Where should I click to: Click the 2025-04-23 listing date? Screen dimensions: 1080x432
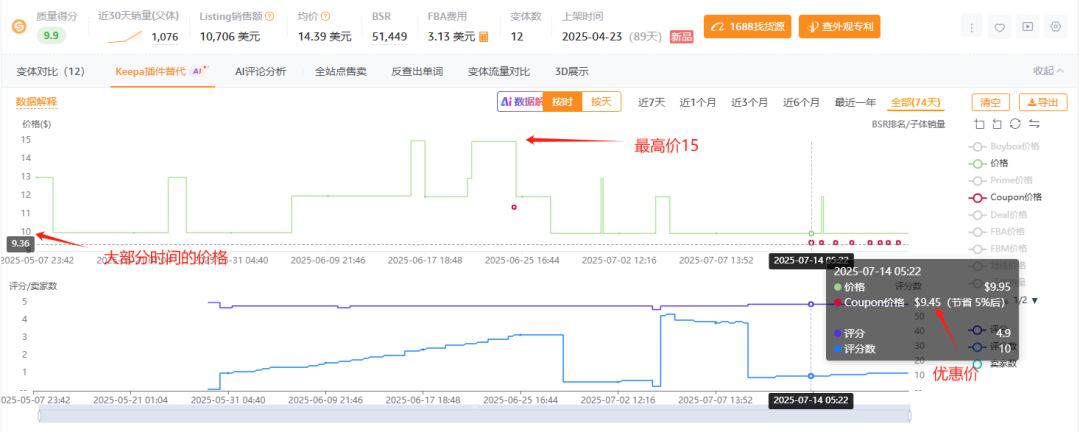pos(592,37)
